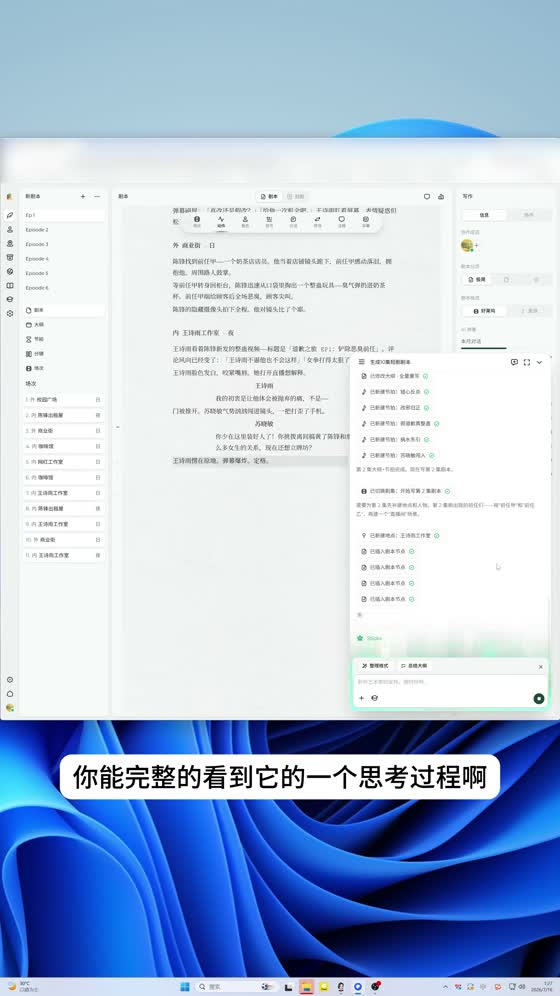Viewport: 560px width, 996px height.
Task: Toggle the day marker on scene 1 校园广场
Action: (98, 400)
